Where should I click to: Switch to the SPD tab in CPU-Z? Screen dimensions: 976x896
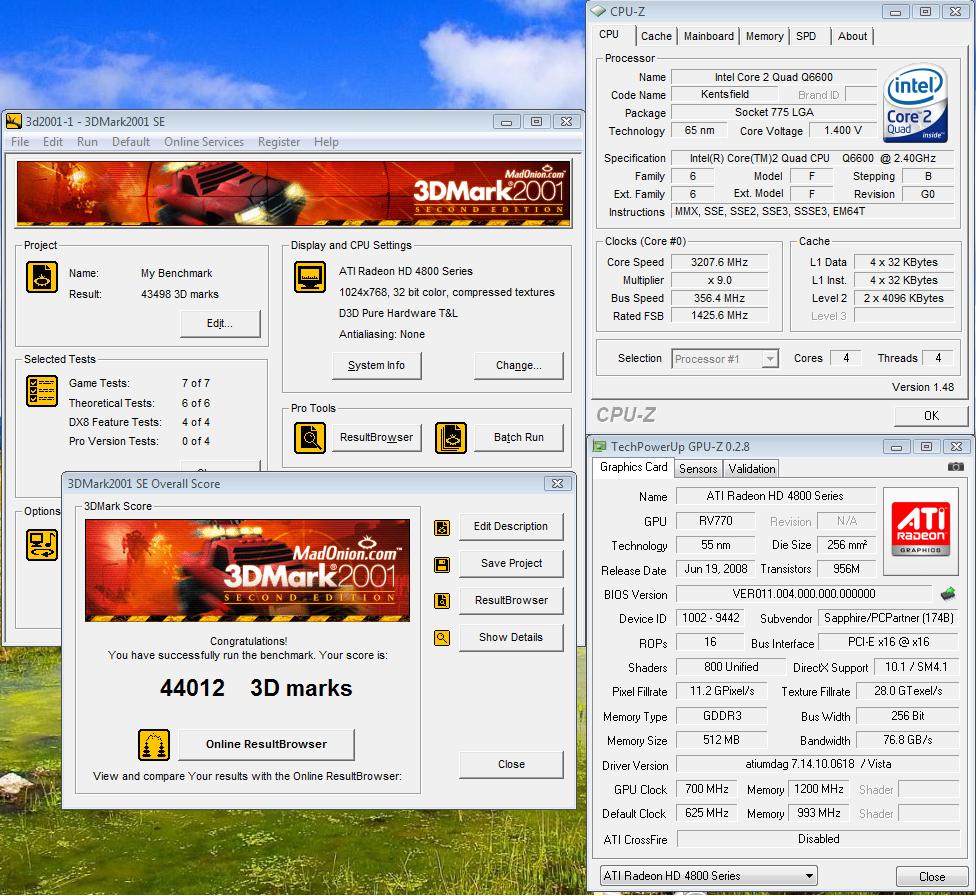point(806,36)
